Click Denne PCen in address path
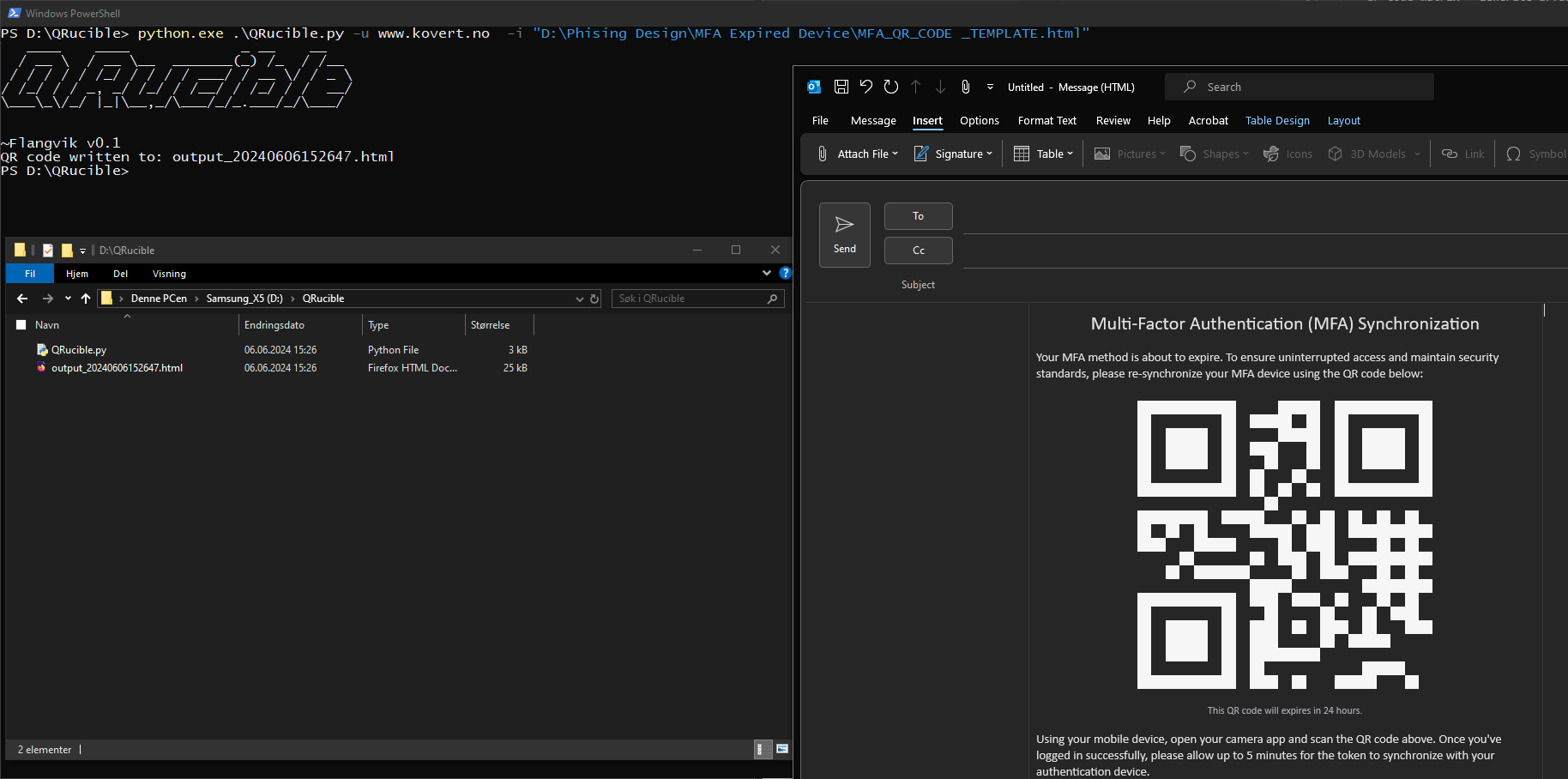 pyautogui.click(x=159, y=299)
